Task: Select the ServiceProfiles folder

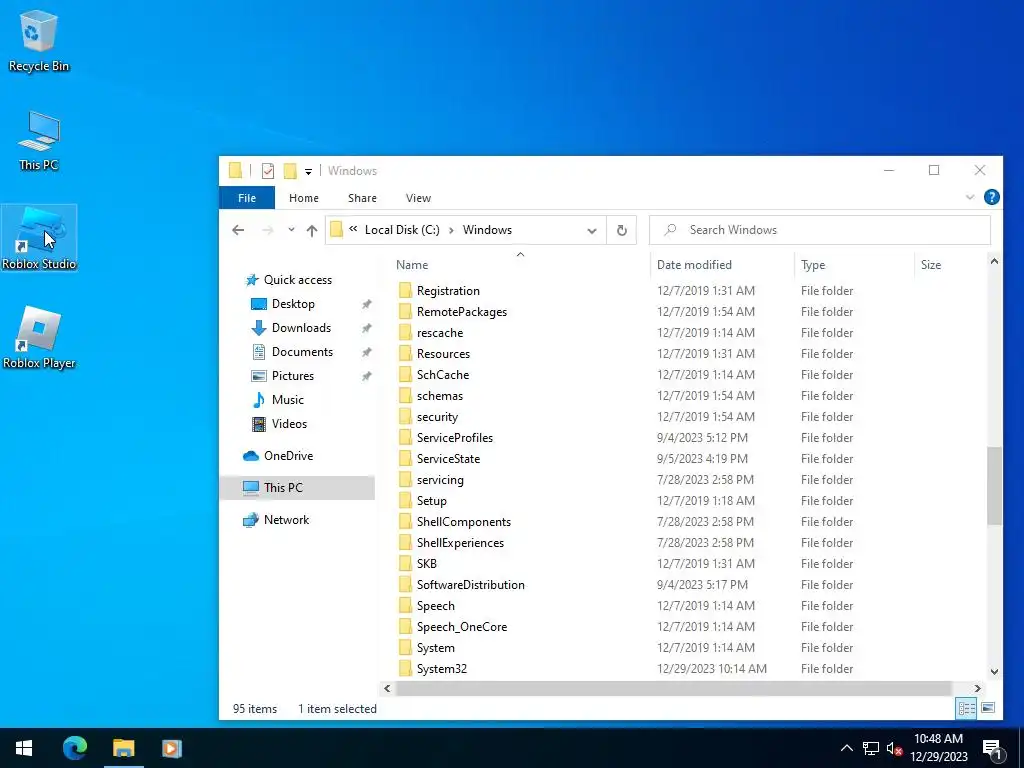Action: [x=455, y=438]
